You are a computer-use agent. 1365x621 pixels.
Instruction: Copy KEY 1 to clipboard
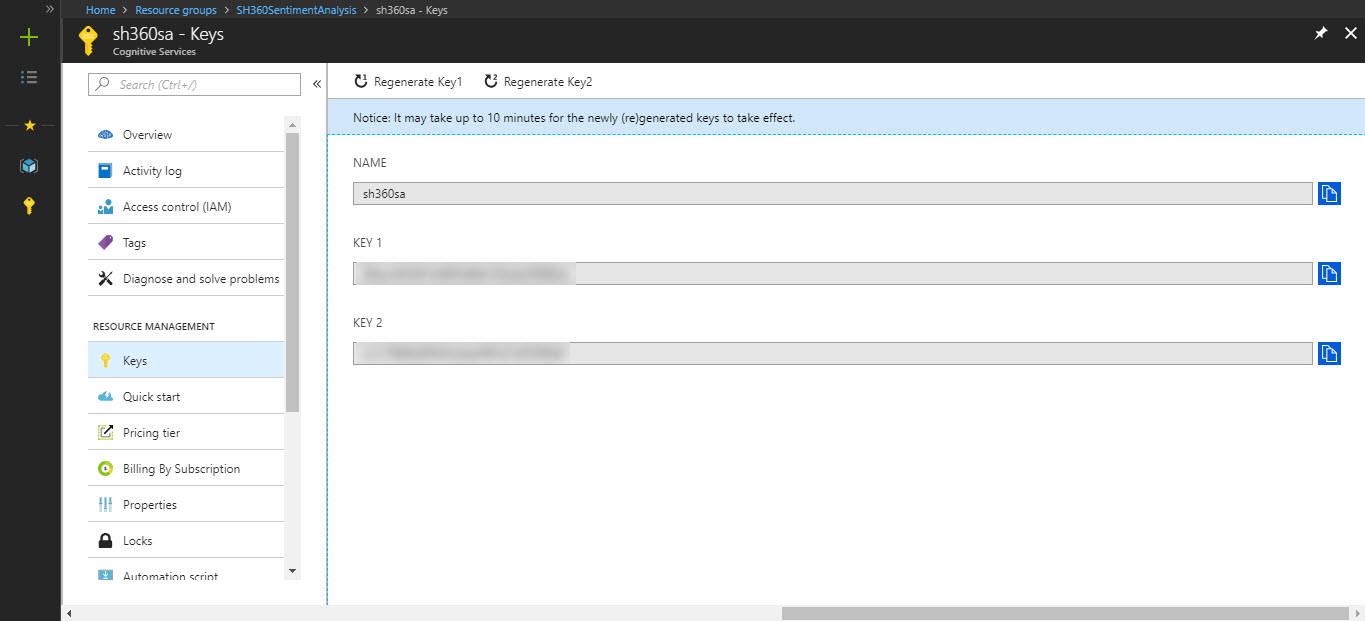coord(1329,273)
